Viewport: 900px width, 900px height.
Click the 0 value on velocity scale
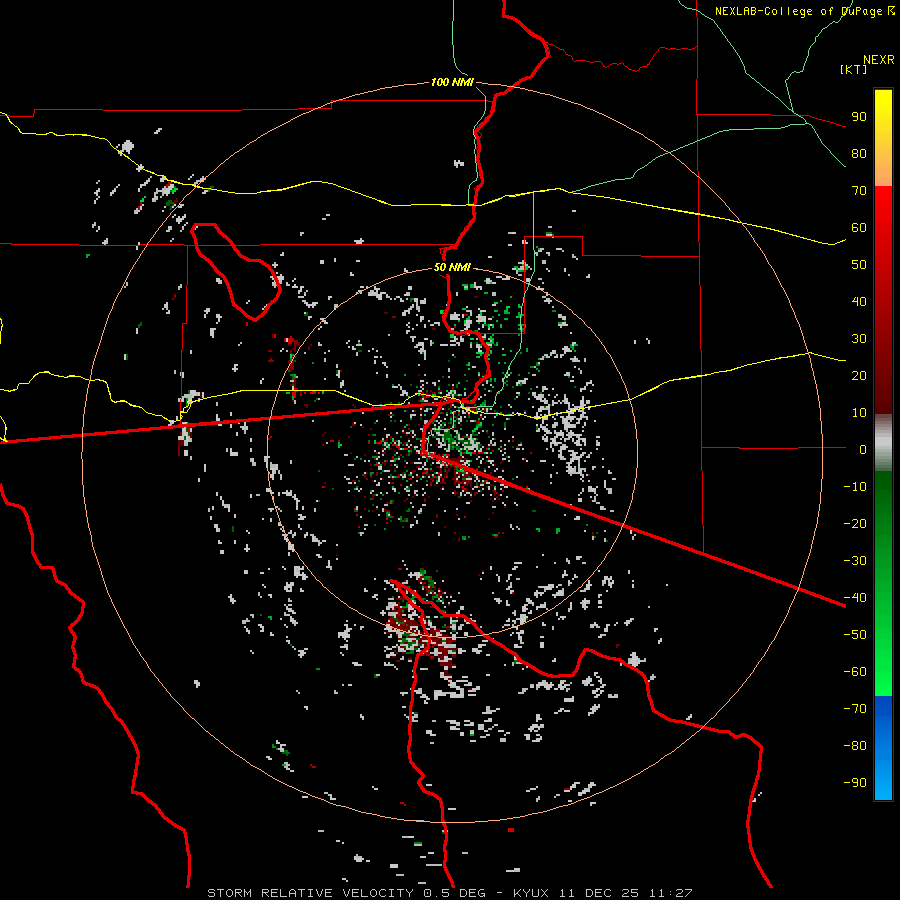click(x=863, y=449)
